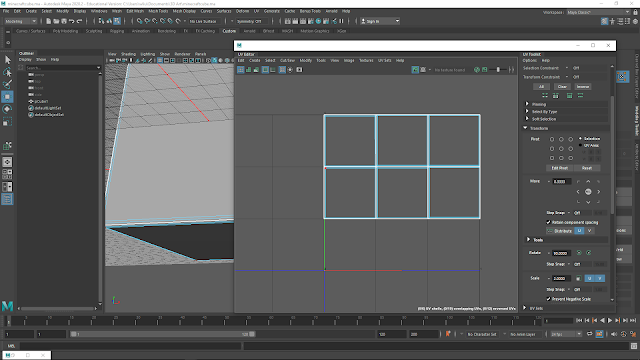Toggle the Scale U axis button
The width and height of the screenshot is (640, 360).
(x=589, y=278)
